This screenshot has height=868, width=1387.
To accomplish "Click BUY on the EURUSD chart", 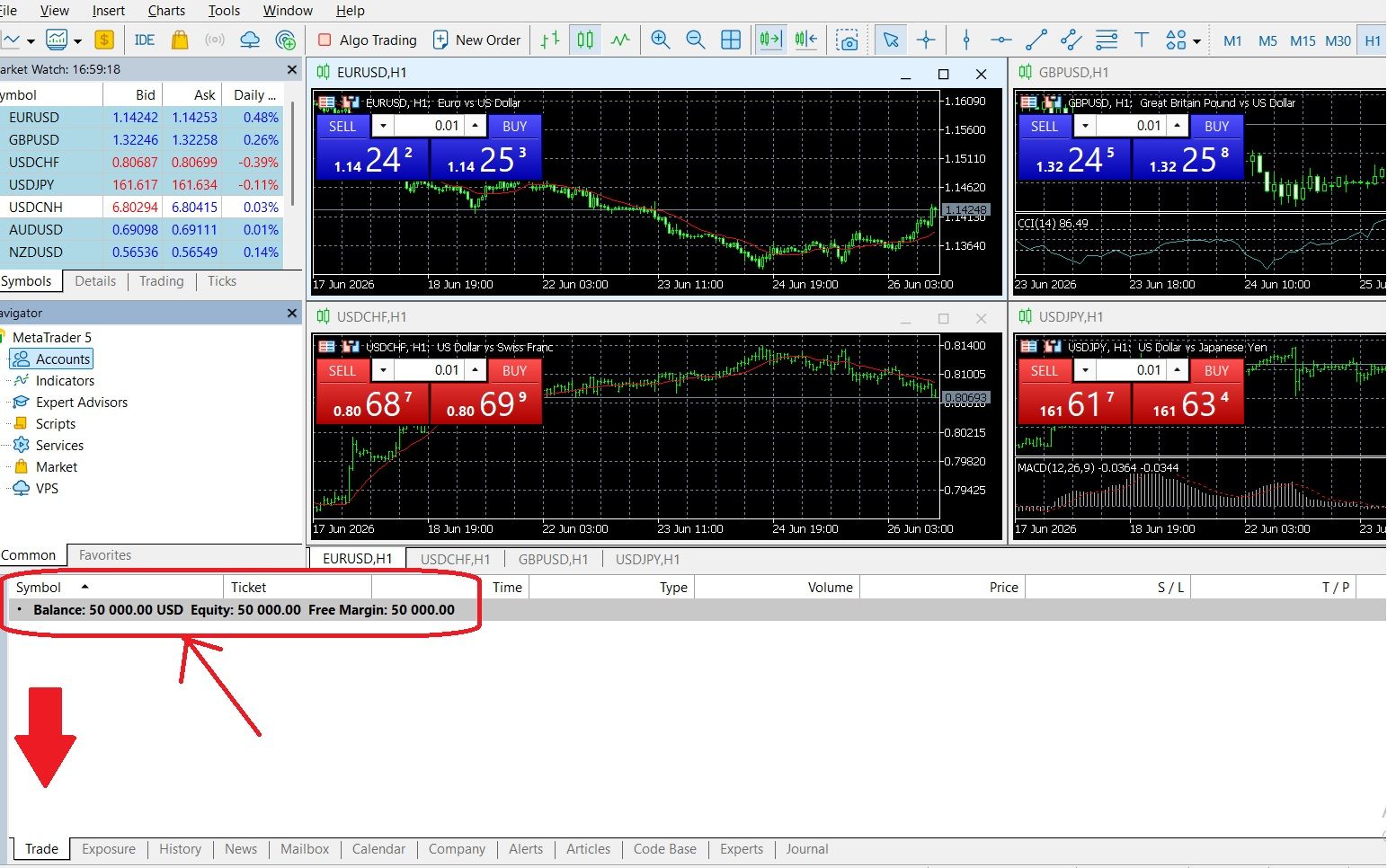I will (514, 127).
